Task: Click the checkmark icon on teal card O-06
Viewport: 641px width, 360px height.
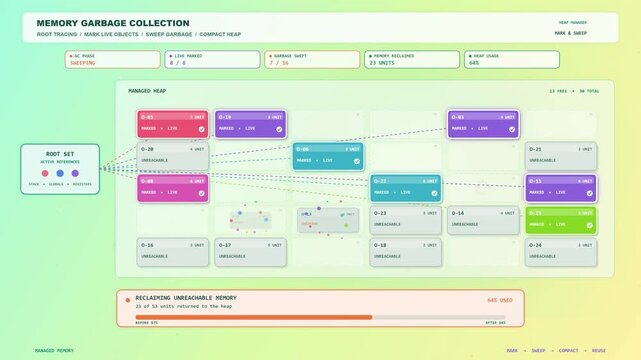Action: (357, 161)
